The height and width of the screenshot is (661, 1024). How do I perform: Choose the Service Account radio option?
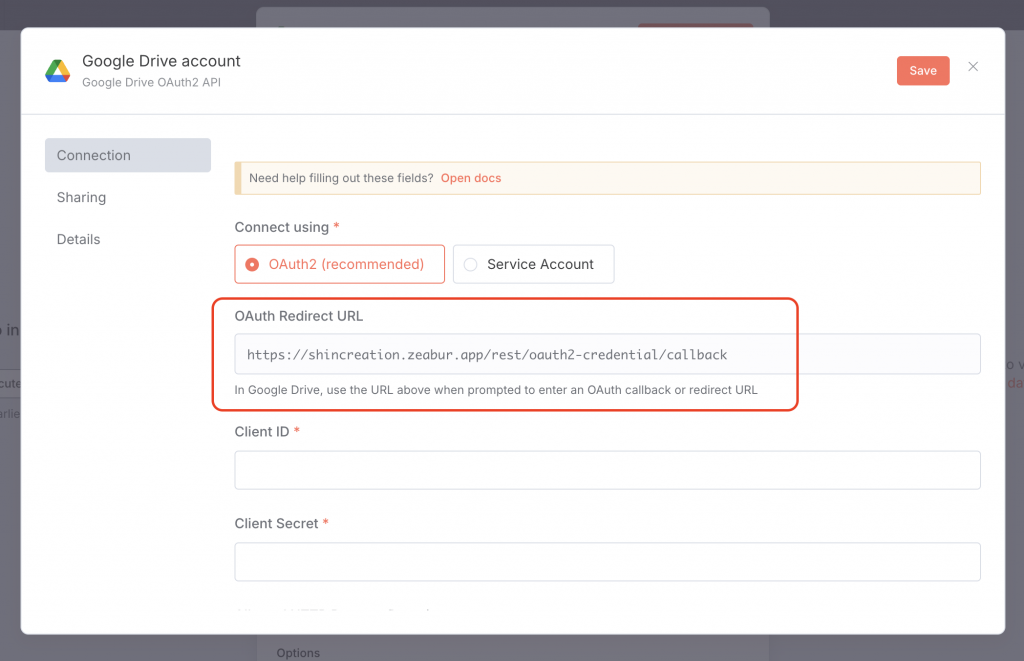click(x=534, y=264)
